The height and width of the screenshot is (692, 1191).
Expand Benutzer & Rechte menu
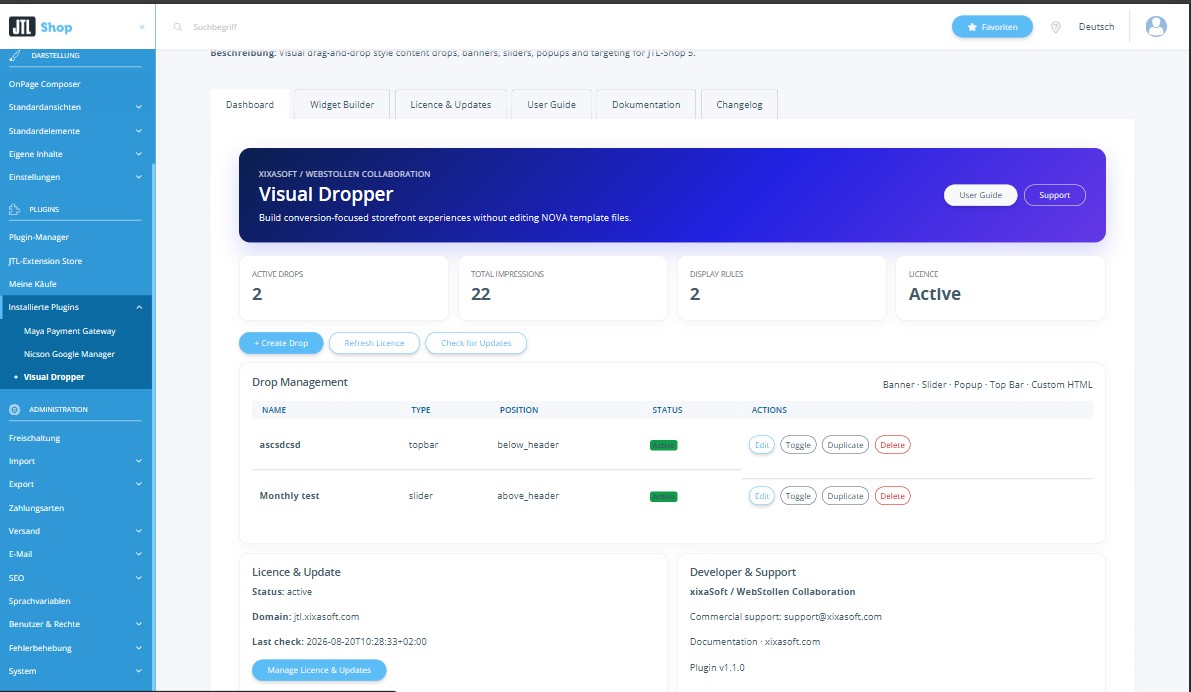[75, 624]
